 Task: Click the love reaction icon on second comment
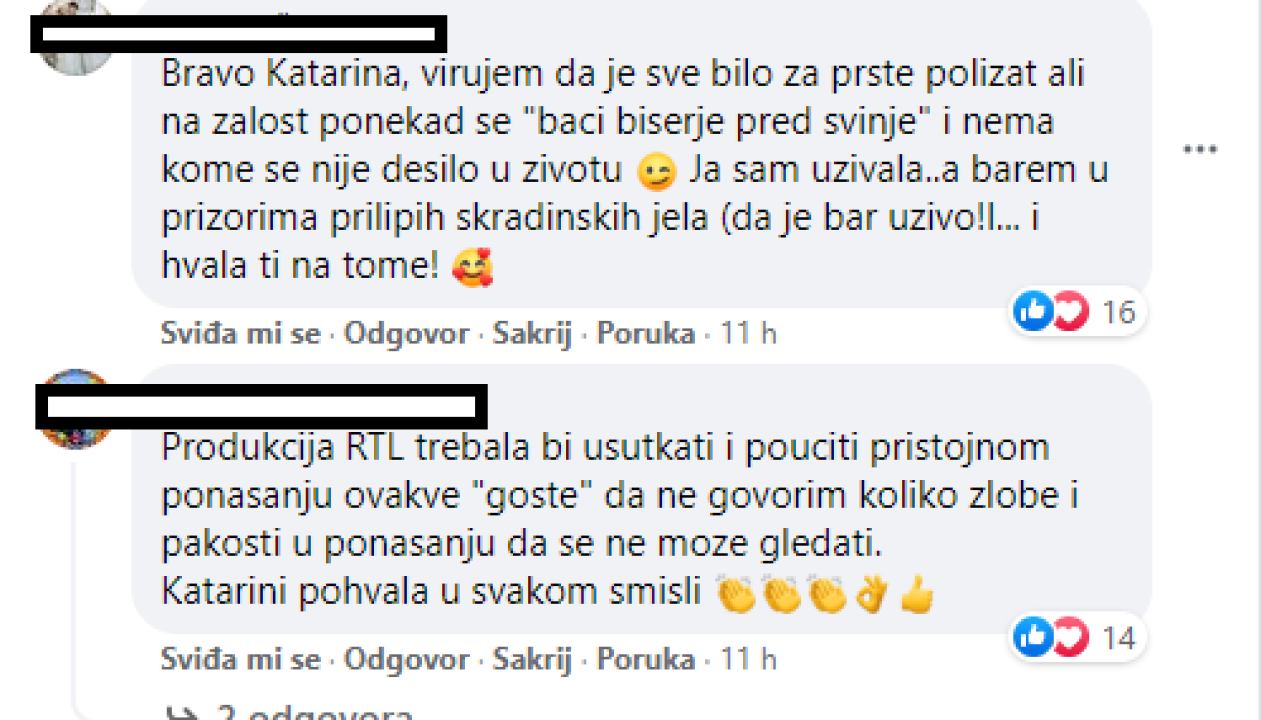(x=1069, y=637)
